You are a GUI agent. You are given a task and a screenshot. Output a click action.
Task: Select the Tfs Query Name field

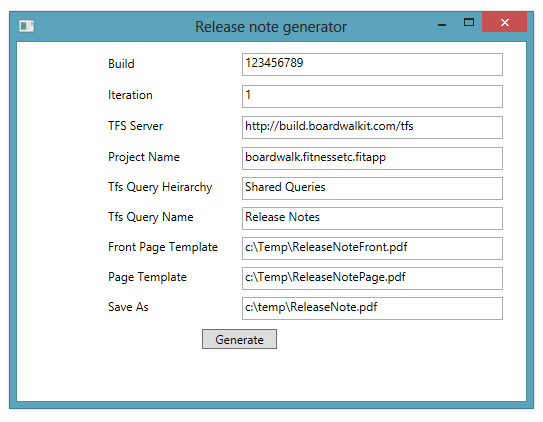372,218
